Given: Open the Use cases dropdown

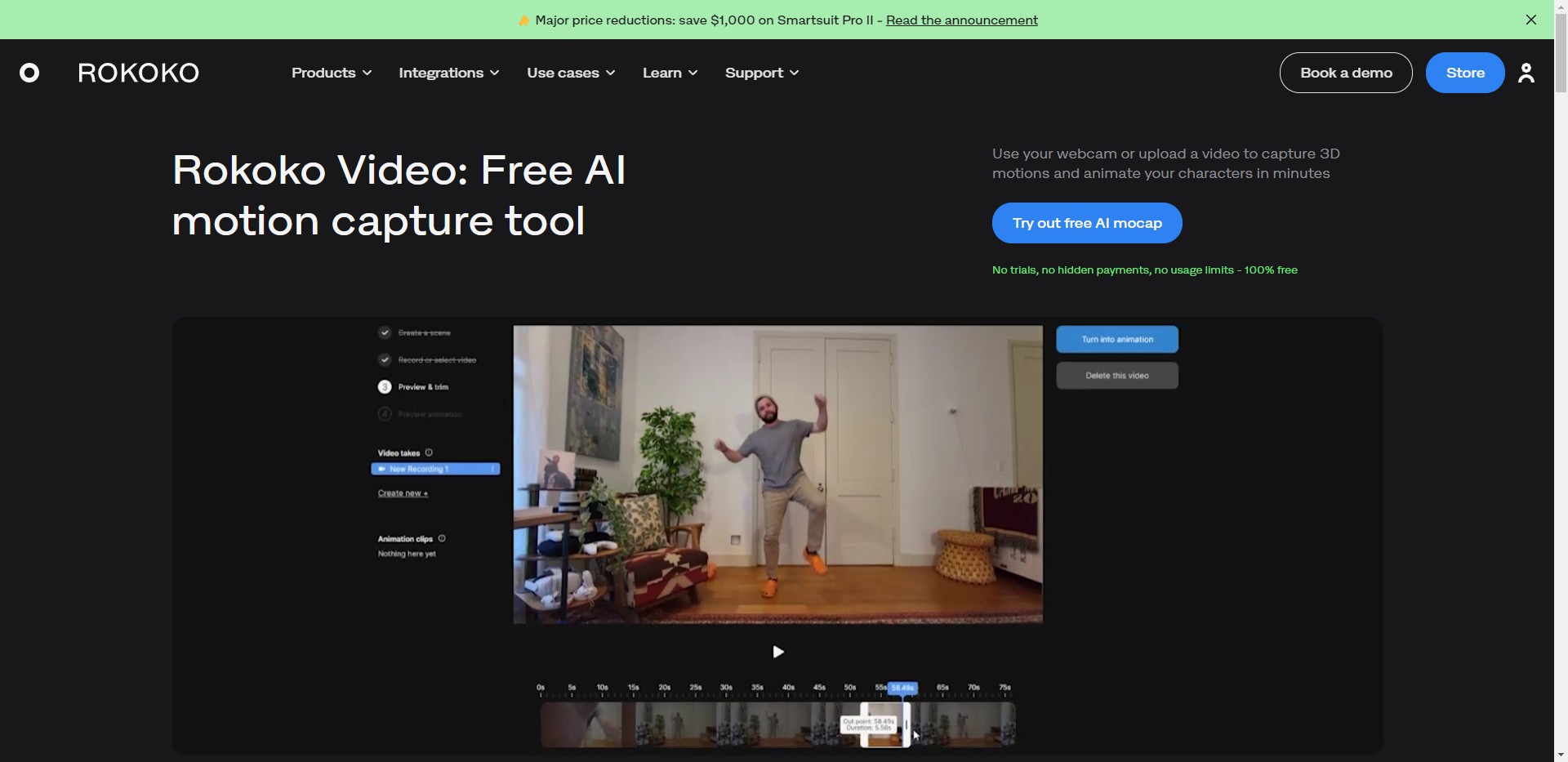Looking at the screenshot, I should tap(570, 73).
